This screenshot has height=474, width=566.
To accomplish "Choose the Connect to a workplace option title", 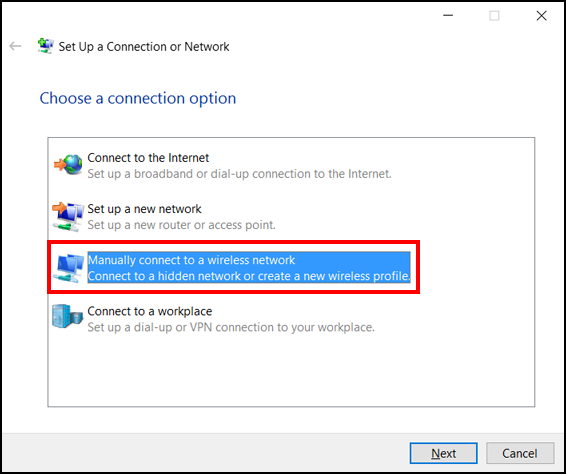I will (150, 311).
